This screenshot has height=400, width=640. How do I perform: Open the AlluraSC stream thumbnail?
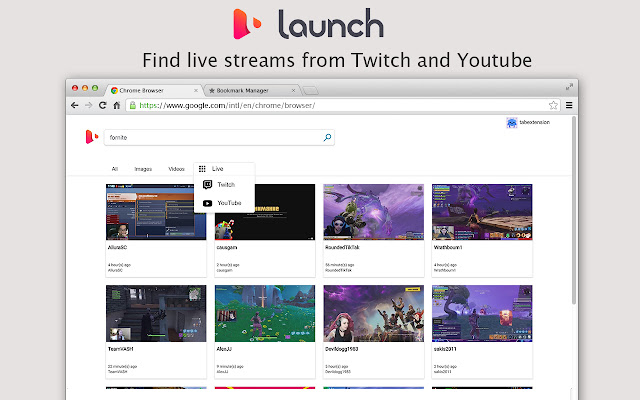click(156, 212)
